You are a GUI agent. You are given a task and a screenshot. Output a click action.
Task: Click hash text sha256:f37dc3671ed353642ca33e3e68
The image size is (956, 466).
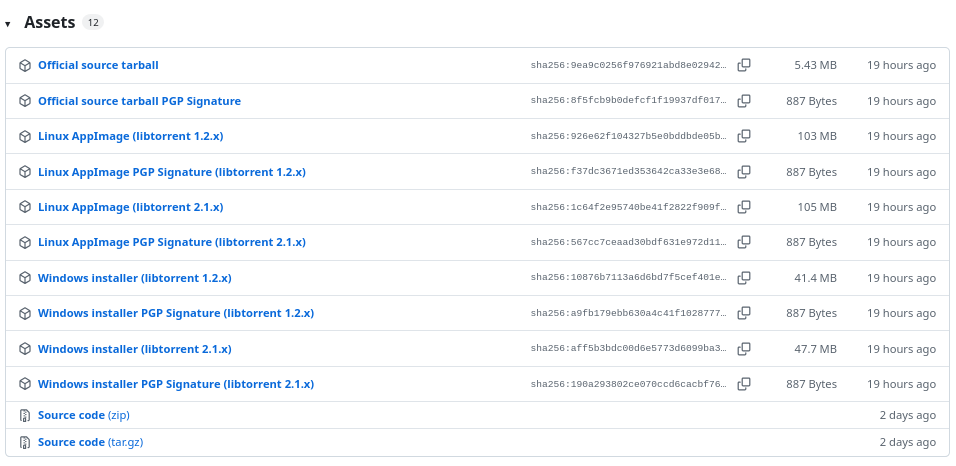(629, 172)
